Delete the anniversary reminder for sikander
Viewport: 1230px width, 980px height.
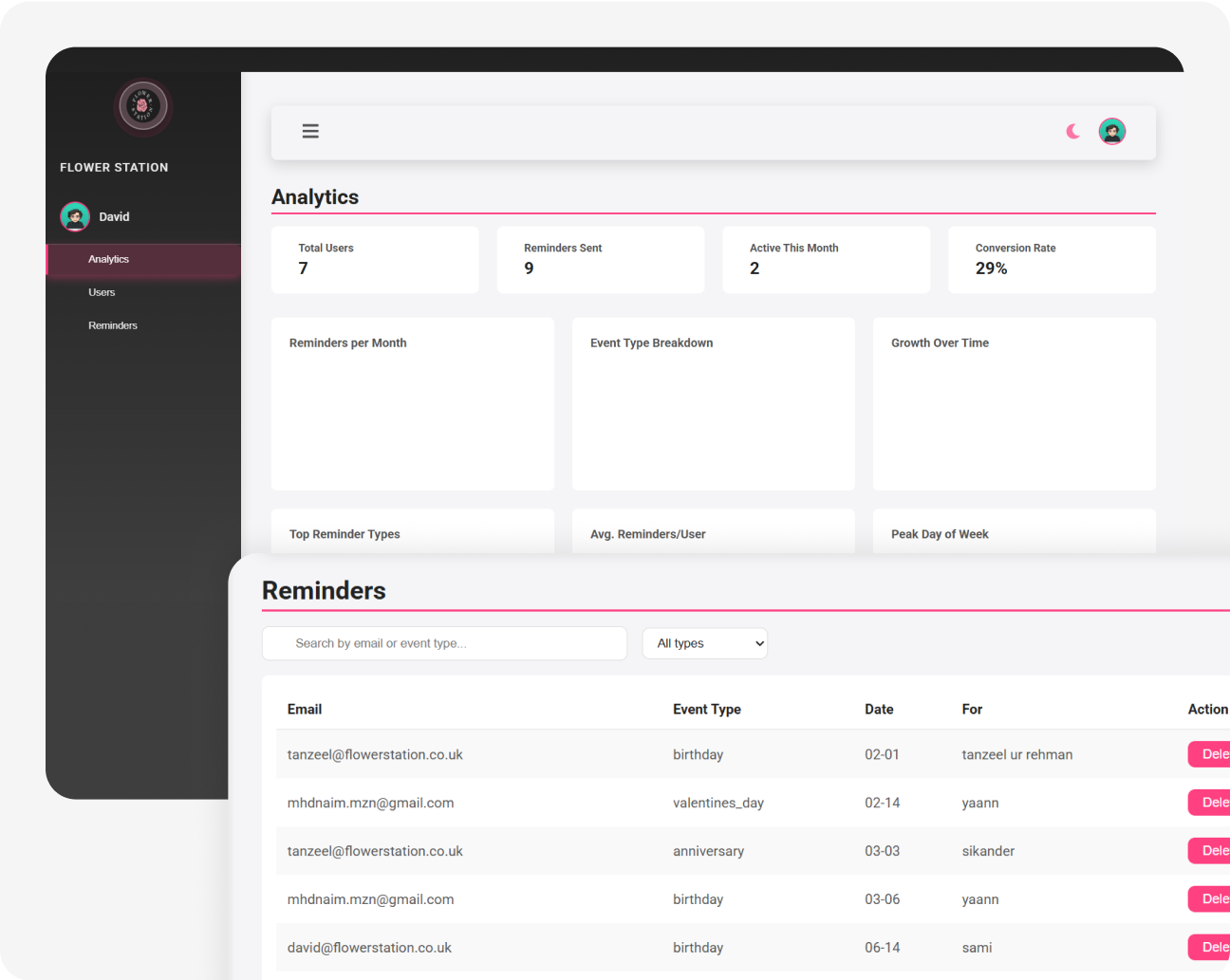(x=1210, y=851)
